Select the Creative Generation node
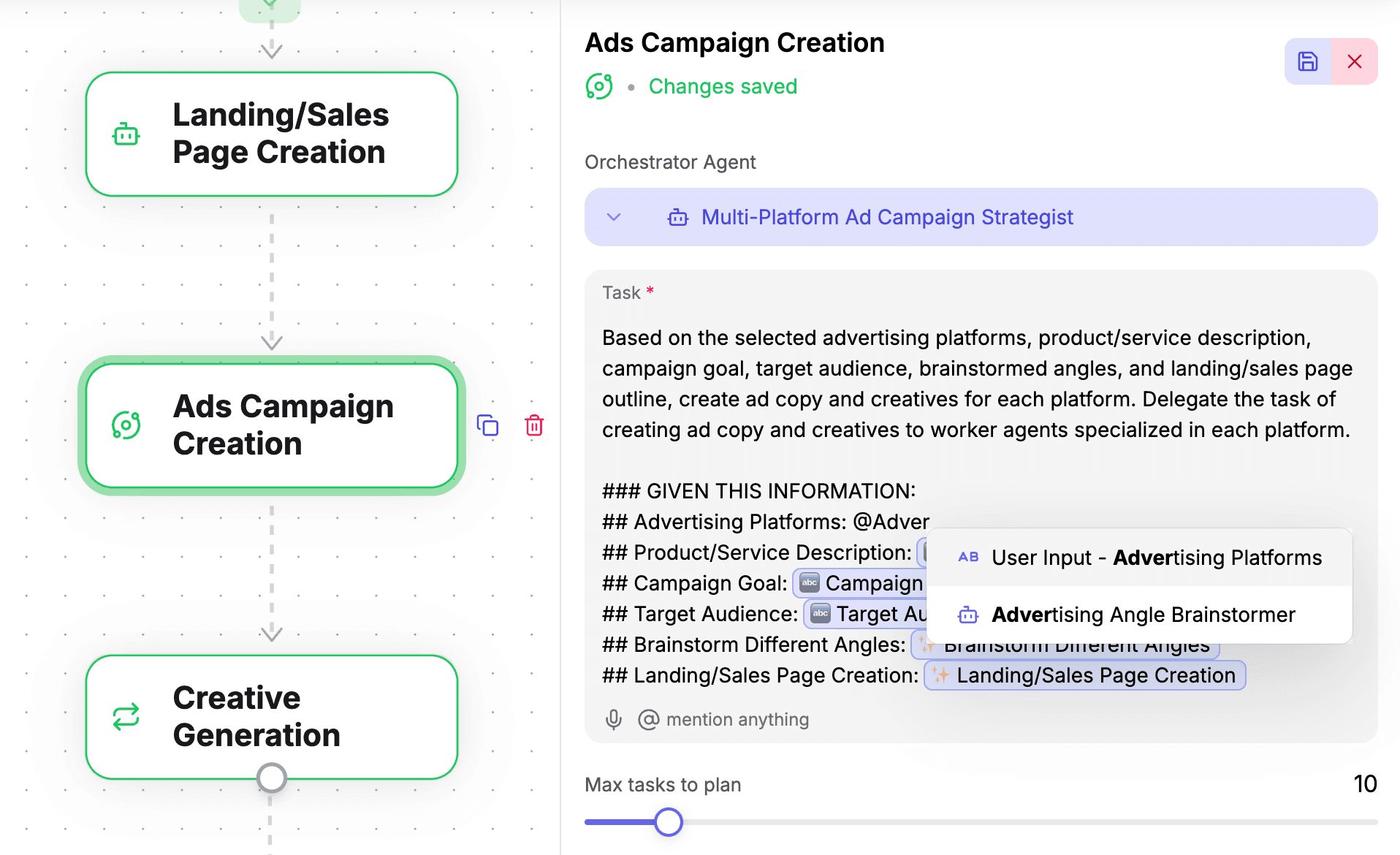This screenshot has width=1400, height=855. (272, 717)
